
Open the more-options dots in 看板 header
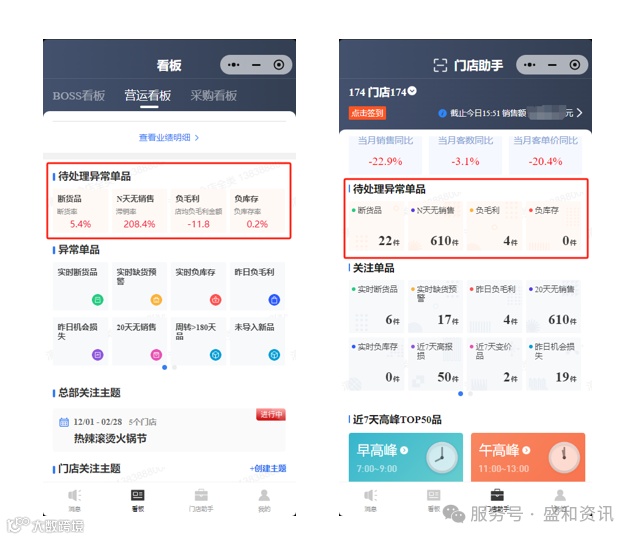(x=234, y=65)
